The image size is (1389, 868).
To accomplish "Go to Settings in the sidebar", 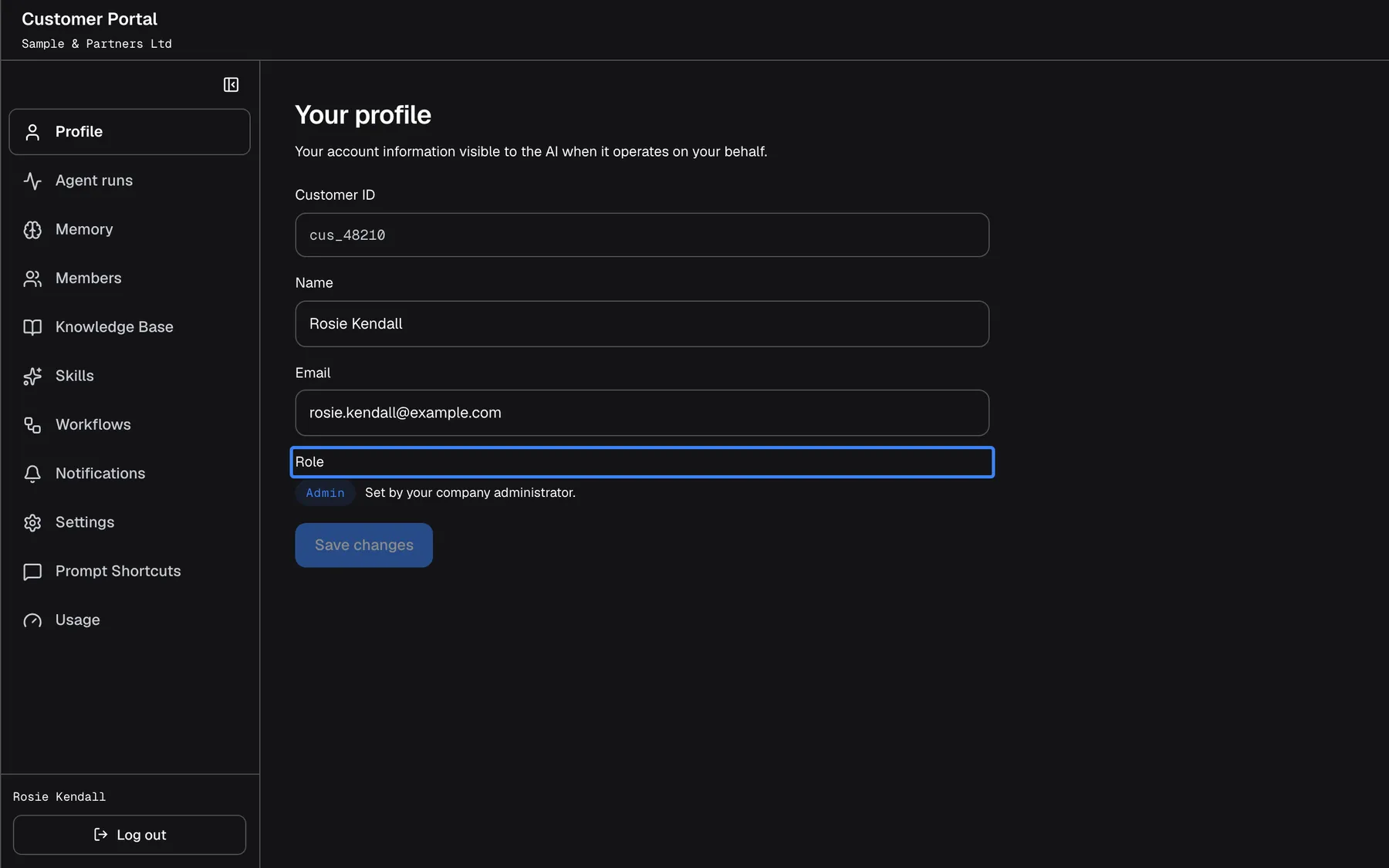I will [130, 522].
